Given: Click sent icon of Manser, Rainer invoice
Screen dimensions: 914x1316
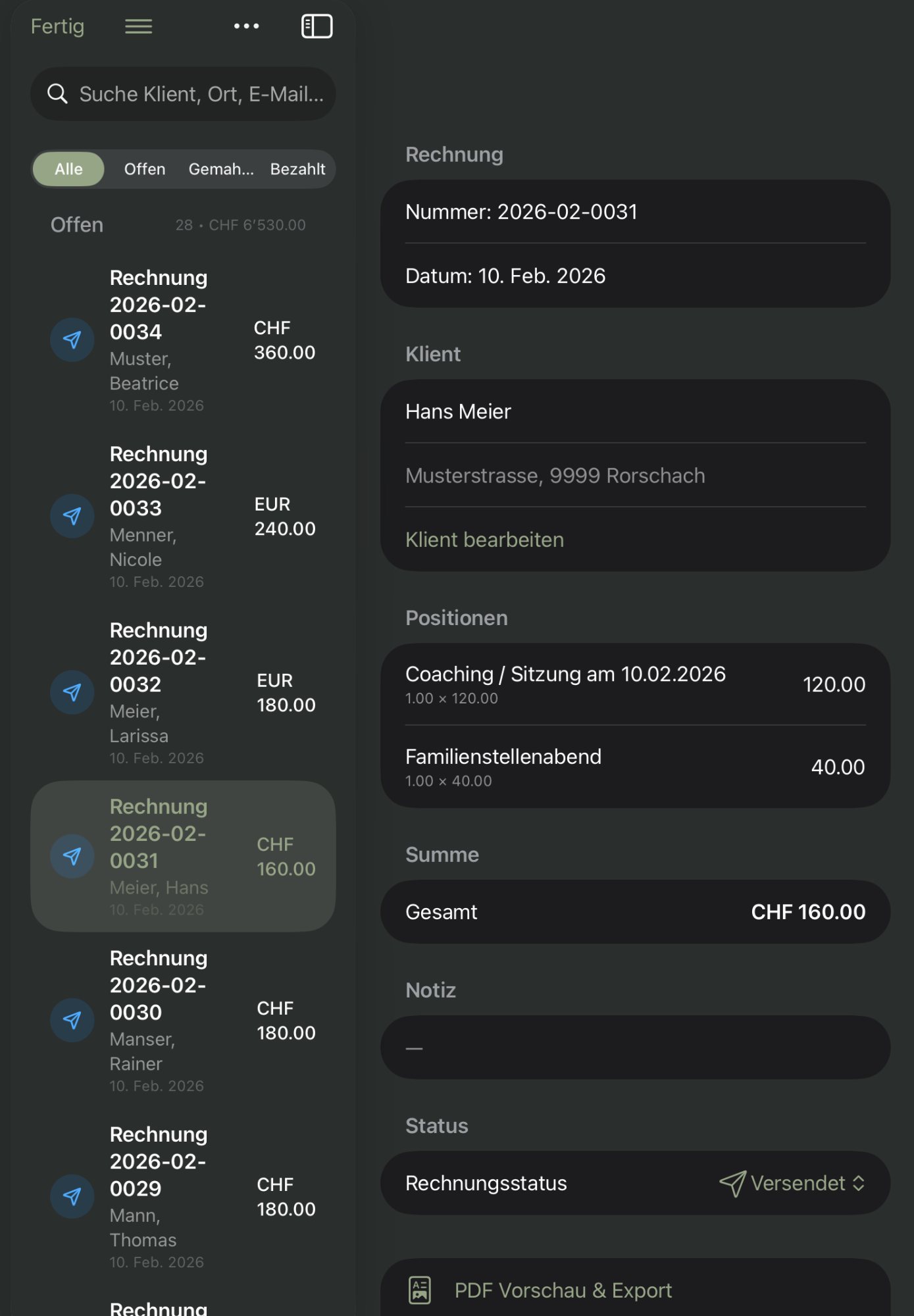Looking at the screenshot, I should pyautogui.click(x=72, y=1021).
